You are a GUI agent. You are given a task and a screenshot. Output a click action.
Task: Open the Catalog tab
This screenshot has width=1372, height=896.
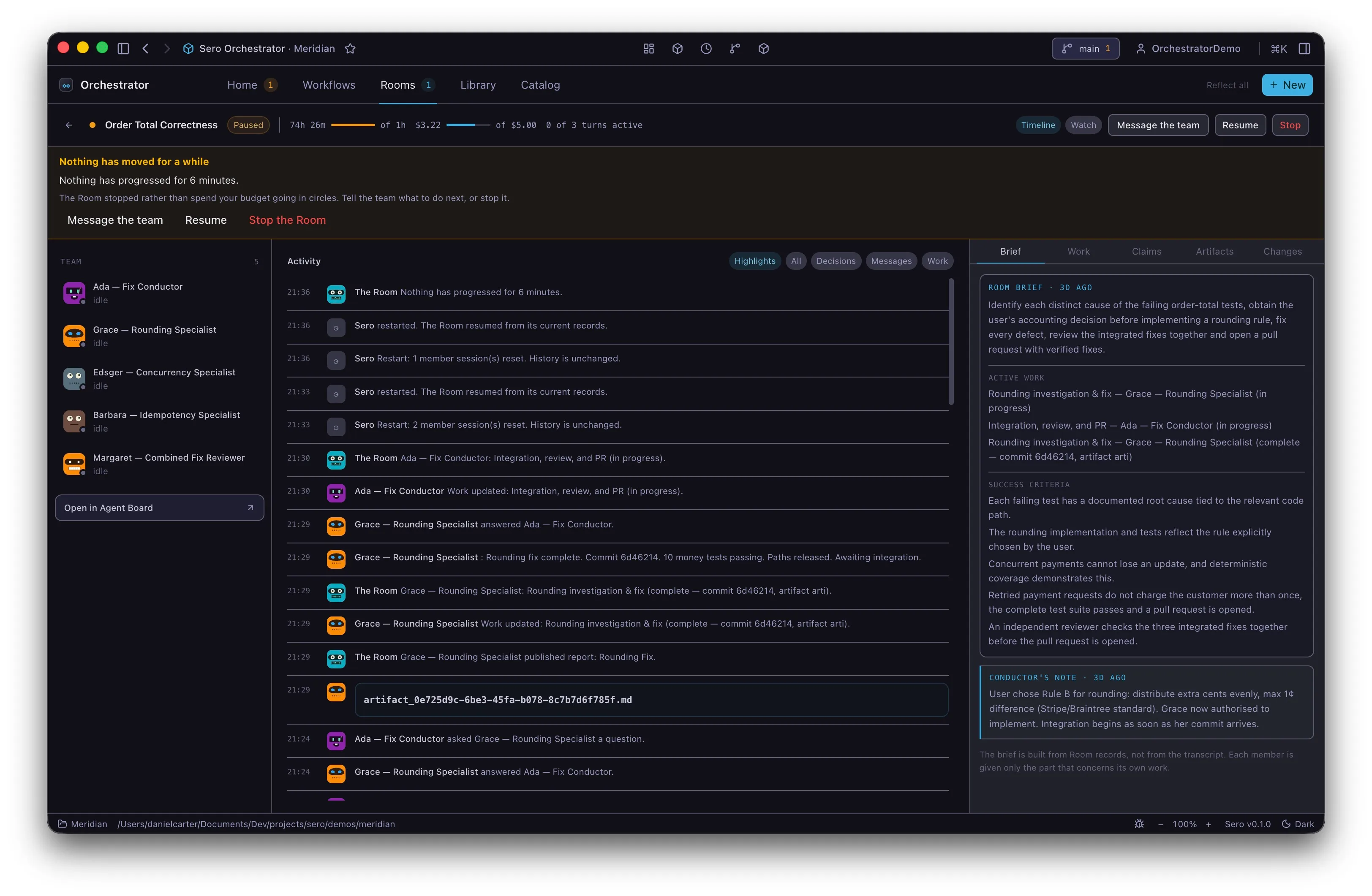(540, 85)
